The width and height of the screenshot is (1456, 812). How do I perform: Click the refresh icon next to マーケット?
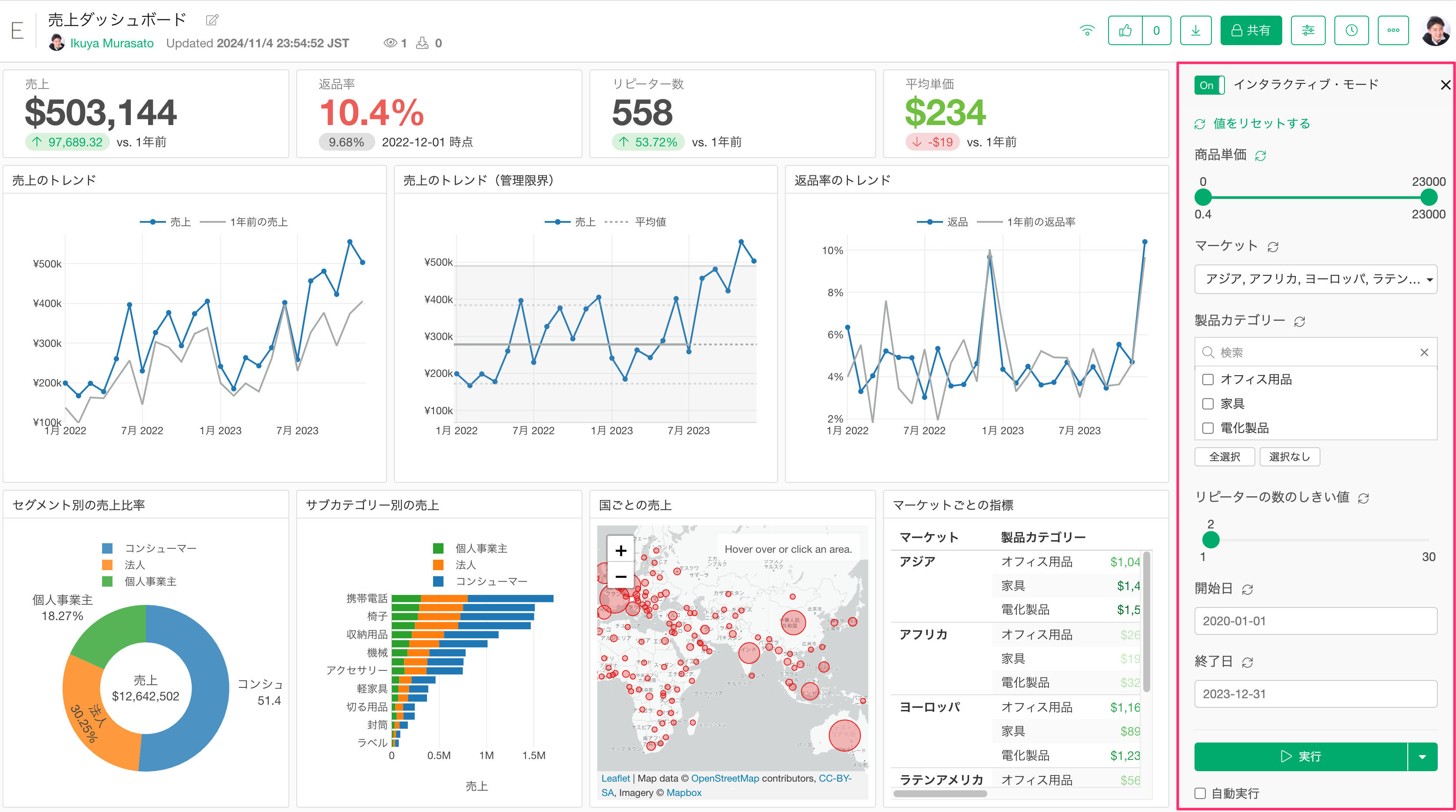click(1273, 247)
